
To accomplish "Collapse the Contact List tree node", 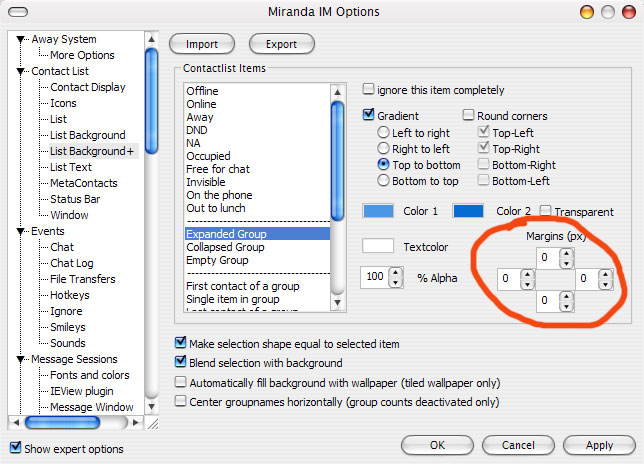I will pyautogui.click(x=20, y=71).
